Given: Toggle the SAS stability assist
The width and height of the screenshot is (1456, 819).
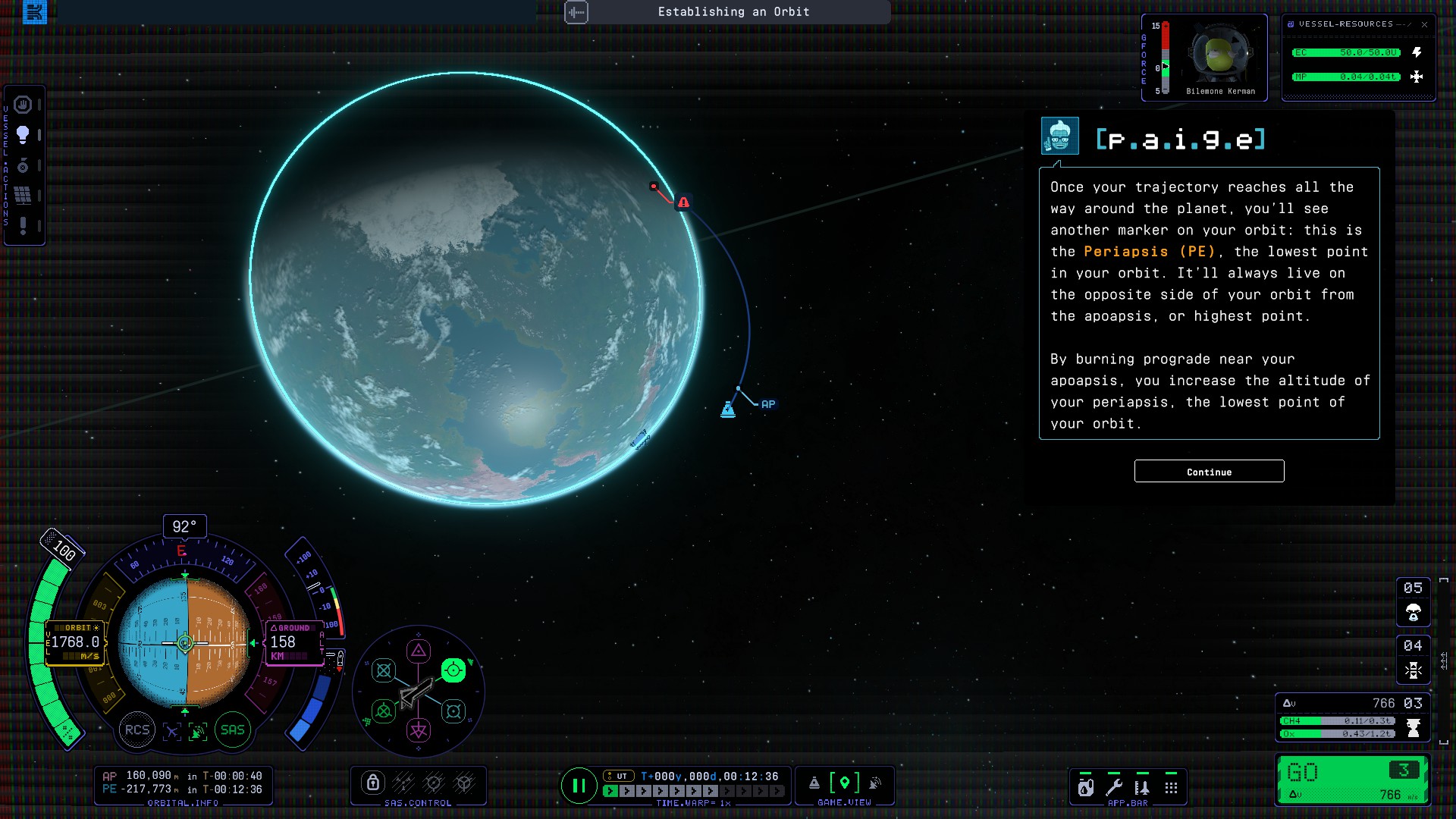Looking at the screenshot, I should (x=232, y=730).
